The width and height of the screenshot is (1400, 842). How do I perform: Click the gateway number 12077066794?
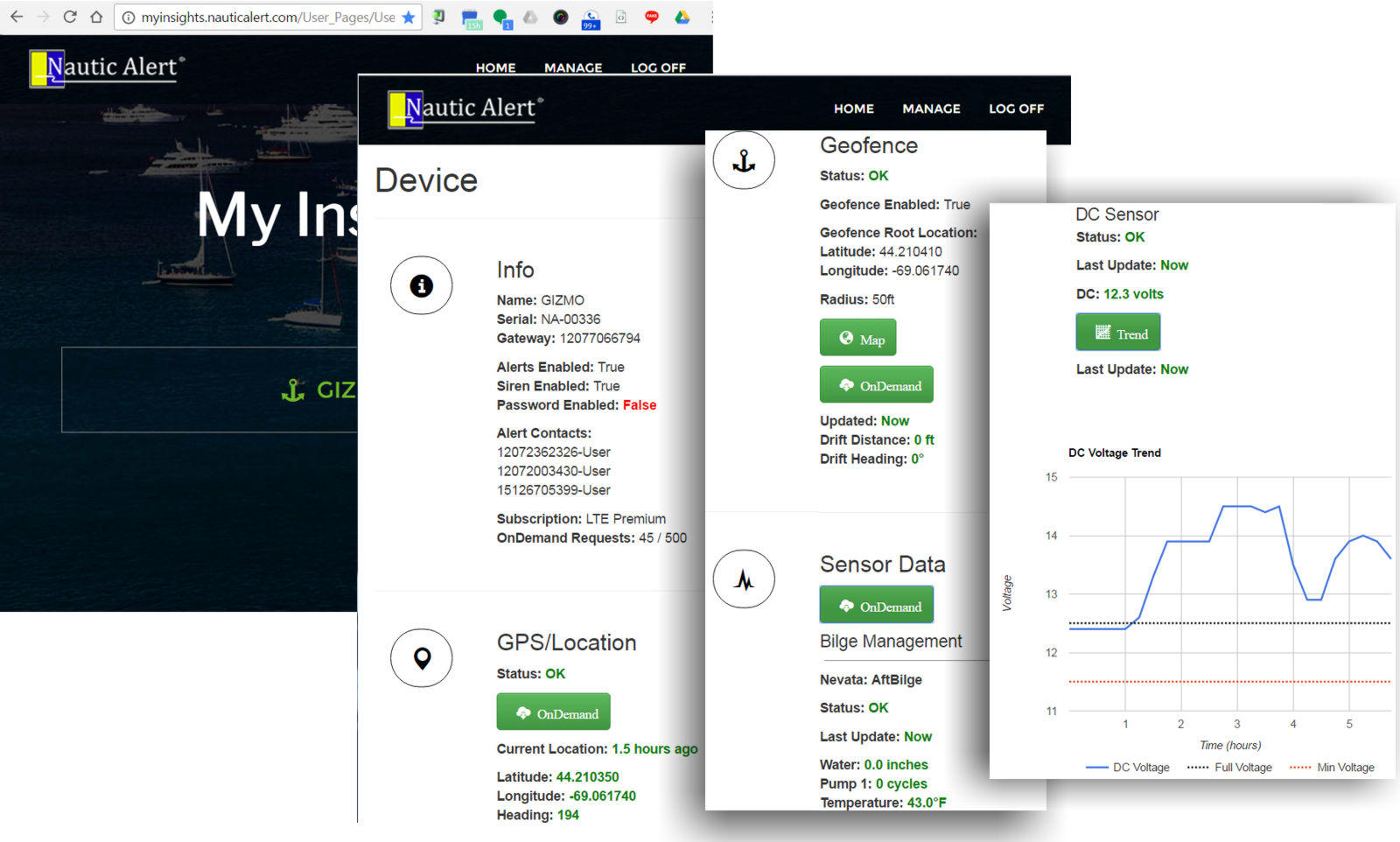[600, 339]
